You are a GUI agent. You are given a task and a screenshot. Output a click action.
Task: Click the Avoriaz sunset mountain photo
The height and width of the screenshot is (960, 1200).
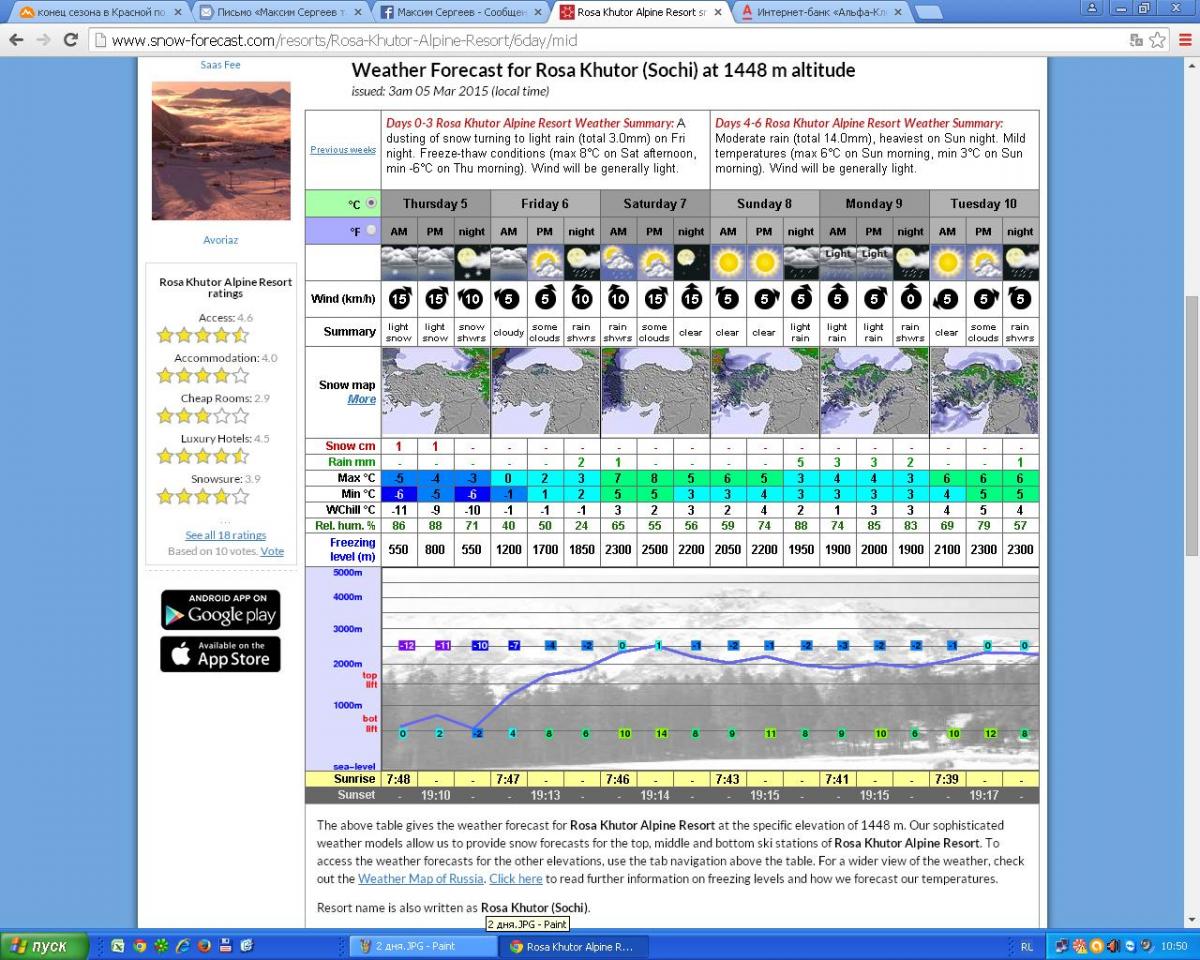(x=221, y=151)
